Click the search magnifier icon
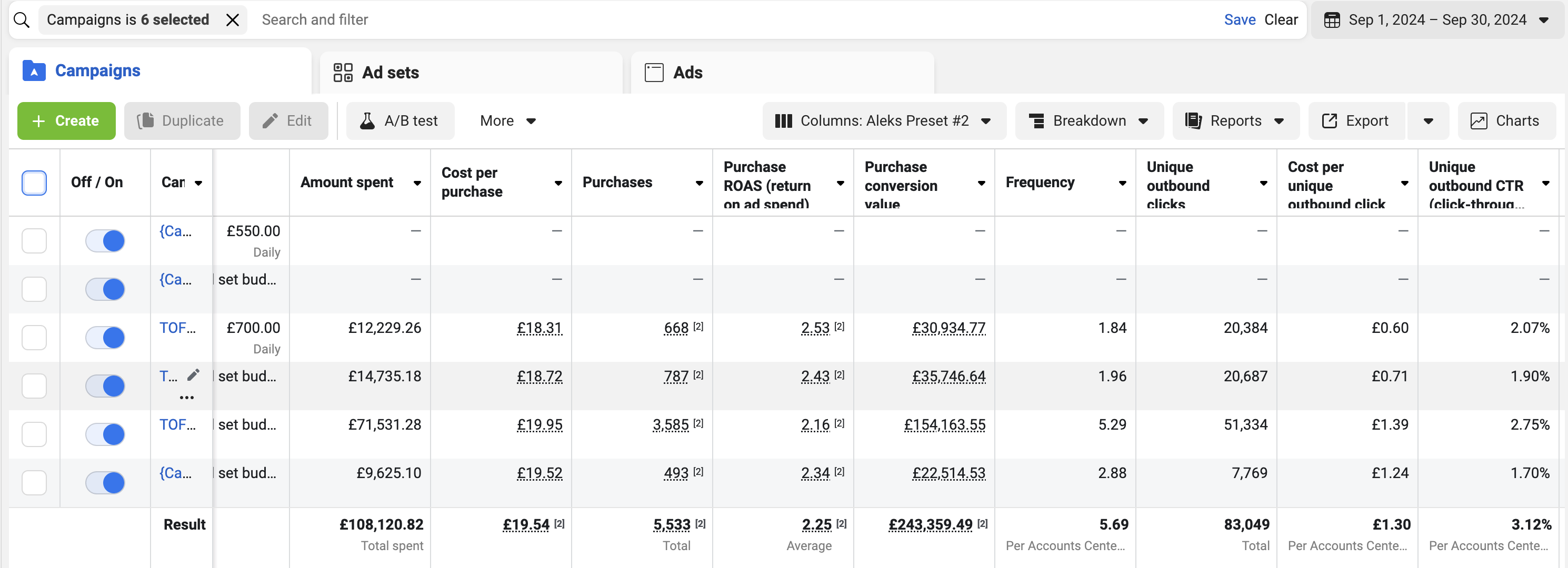 [21, 20]
